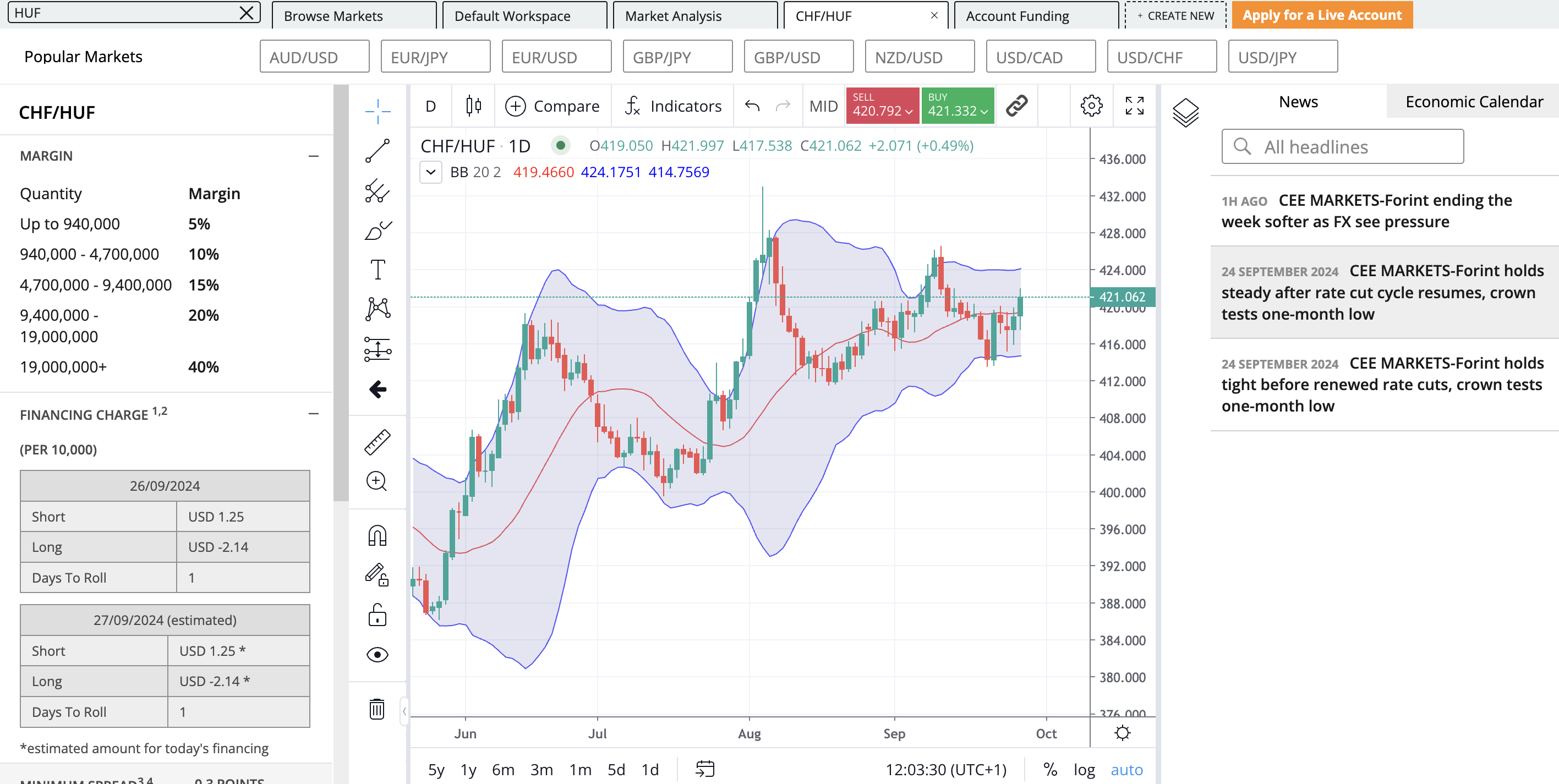This screenshot has width=1559, height=784.
Task: Close the CHF/HUF tab
Action: tap(934, 15)
